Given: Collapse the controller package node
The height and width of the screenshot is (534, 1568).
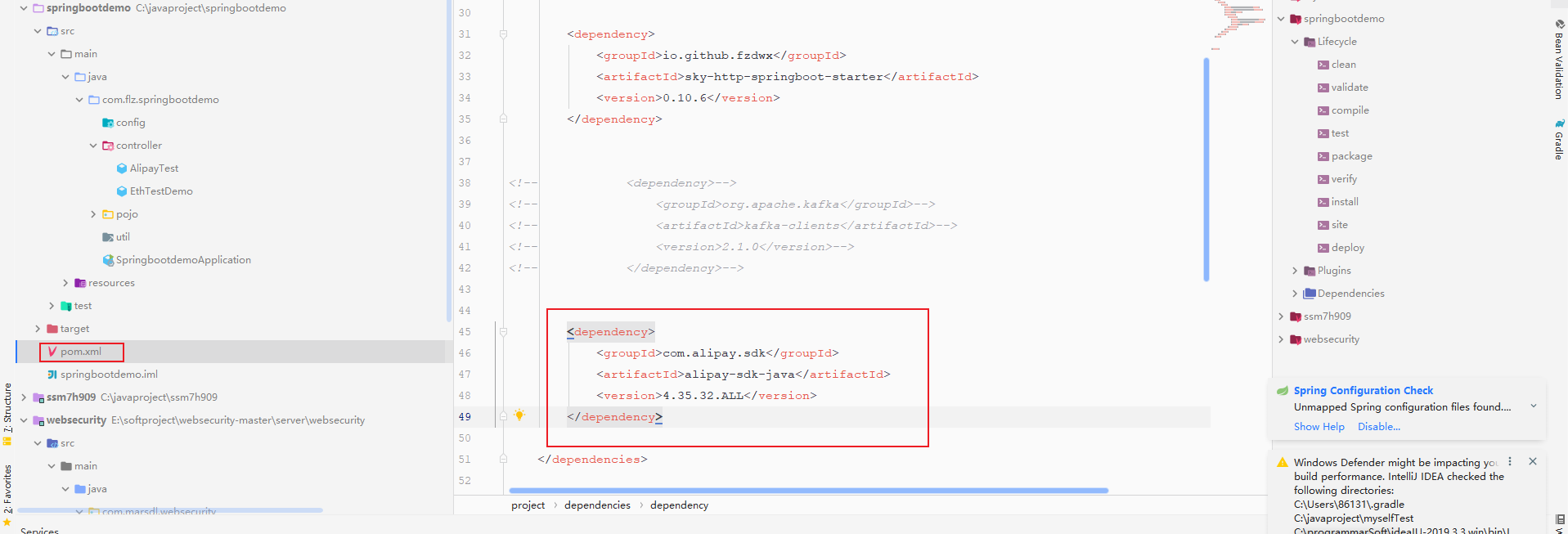Looking at the screenshot, I should (93, 146).
